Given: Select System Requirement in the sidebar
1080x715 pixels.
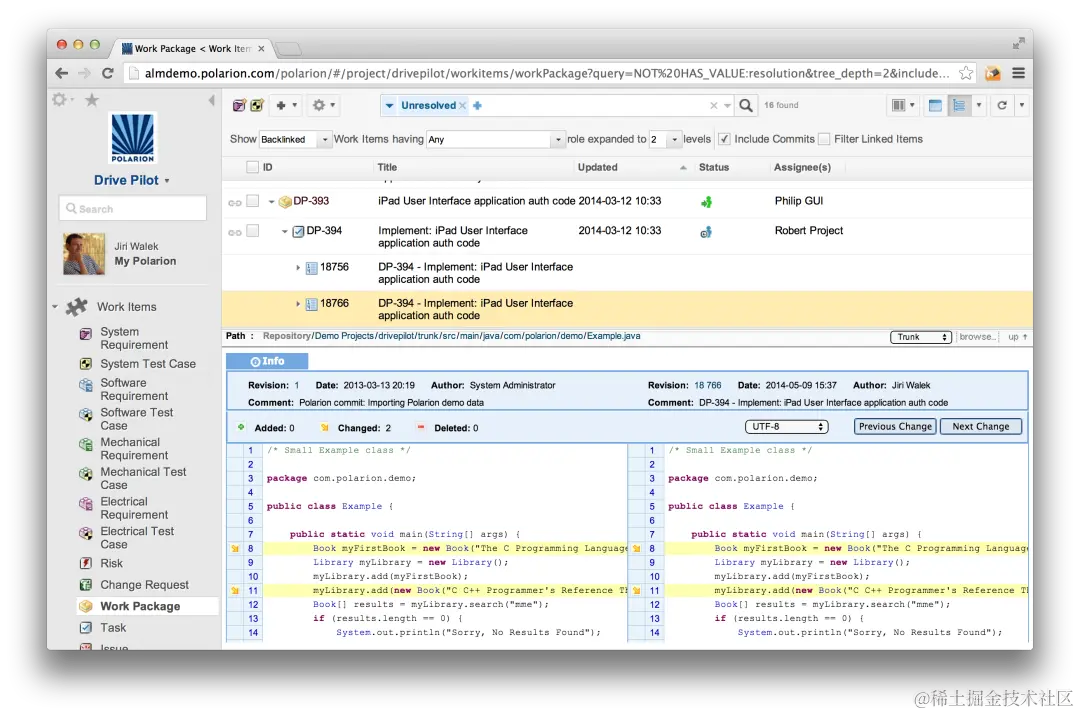Looking at the screenshot, I should coord(134,338).
